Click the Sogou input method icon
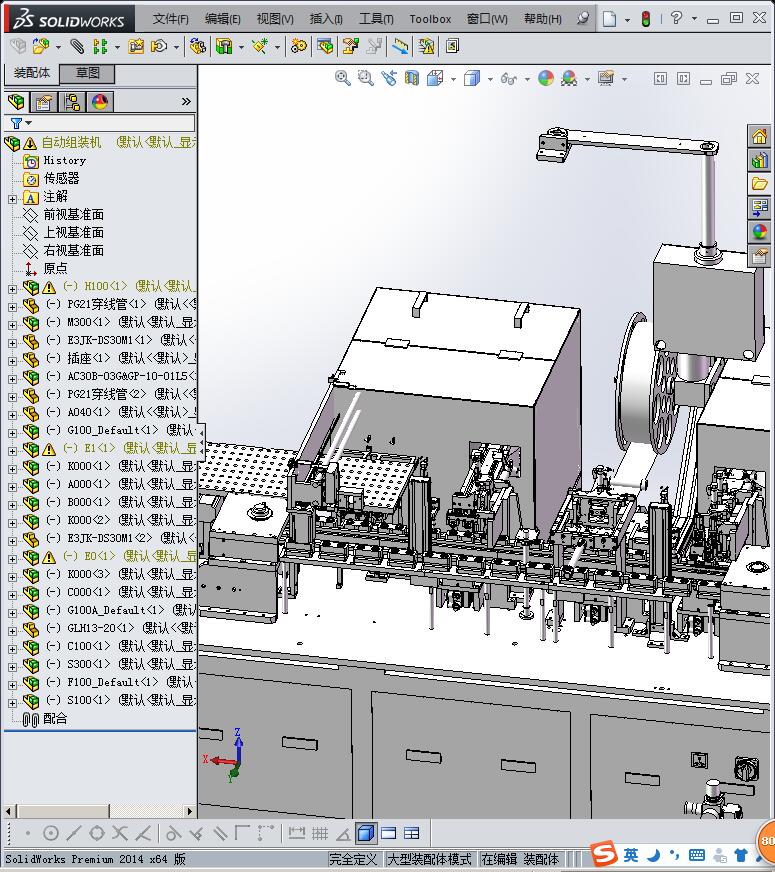775x872 pixels. tap(603, 854)
